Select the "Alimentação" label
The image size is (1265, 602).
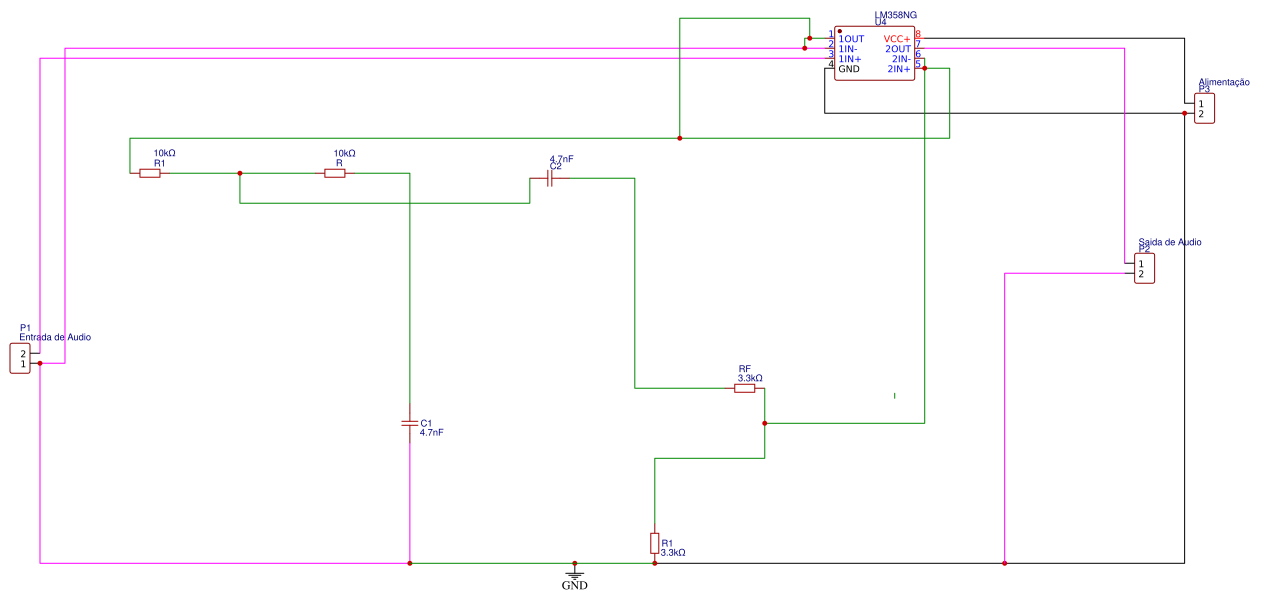[x=1224, y=83]
